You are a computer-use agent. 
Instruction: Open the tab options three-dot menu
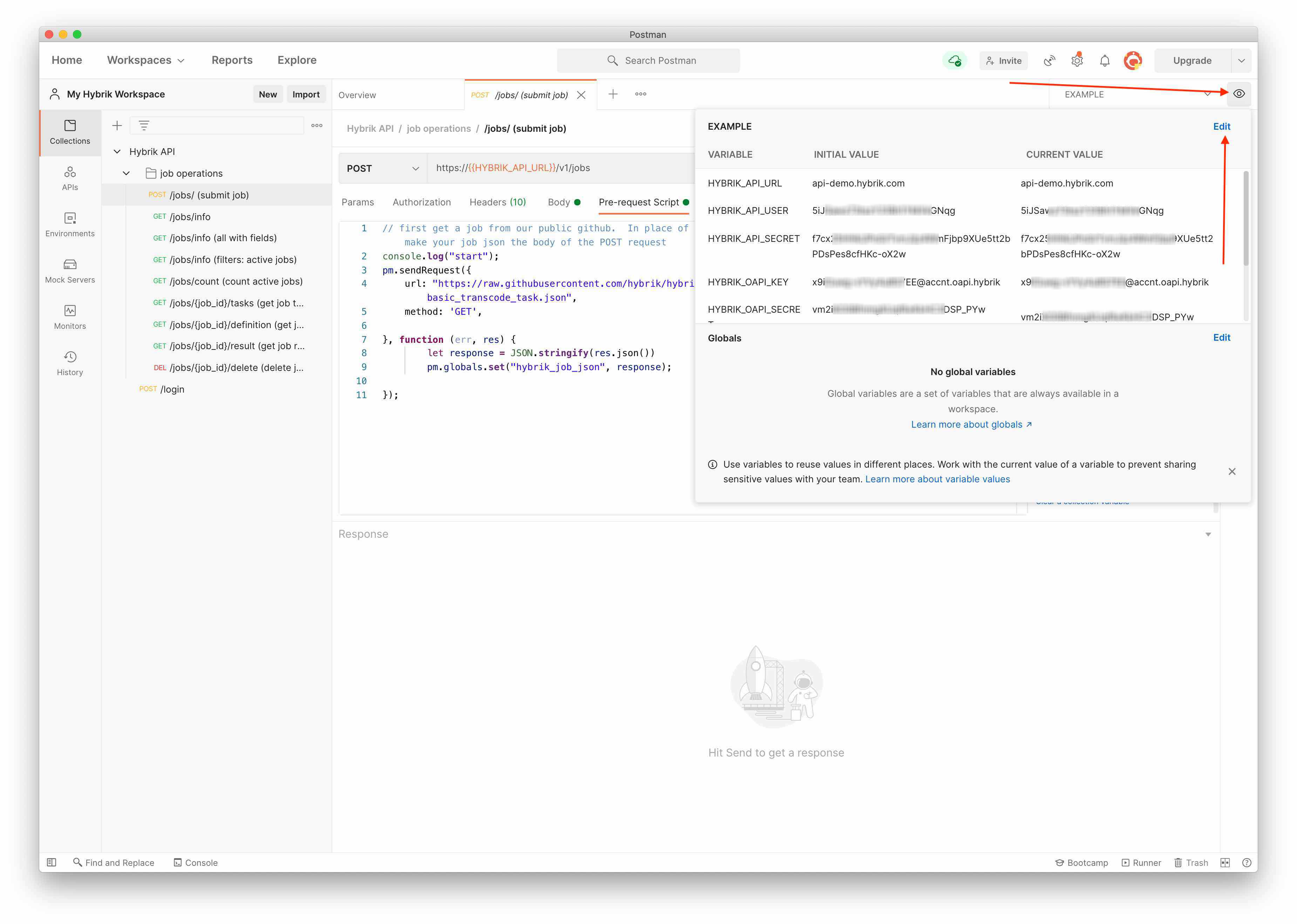click(x=640, y=94)
